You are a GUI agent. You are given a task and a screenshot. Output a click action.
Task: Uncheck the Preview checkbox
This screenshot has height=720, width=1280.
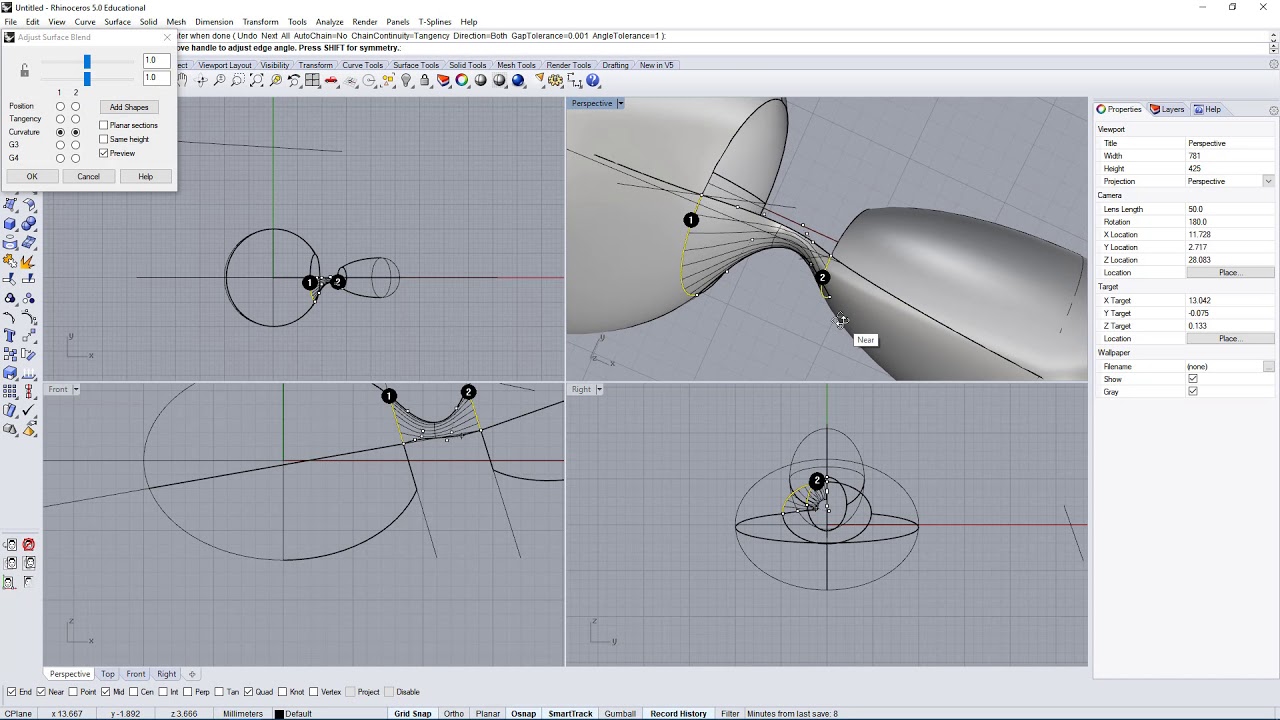[103, 153]
